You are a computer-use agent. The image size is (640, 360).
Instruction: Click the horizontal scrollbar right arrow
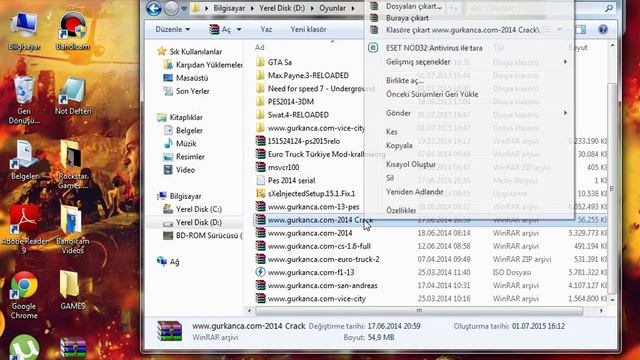coord(601,311)
